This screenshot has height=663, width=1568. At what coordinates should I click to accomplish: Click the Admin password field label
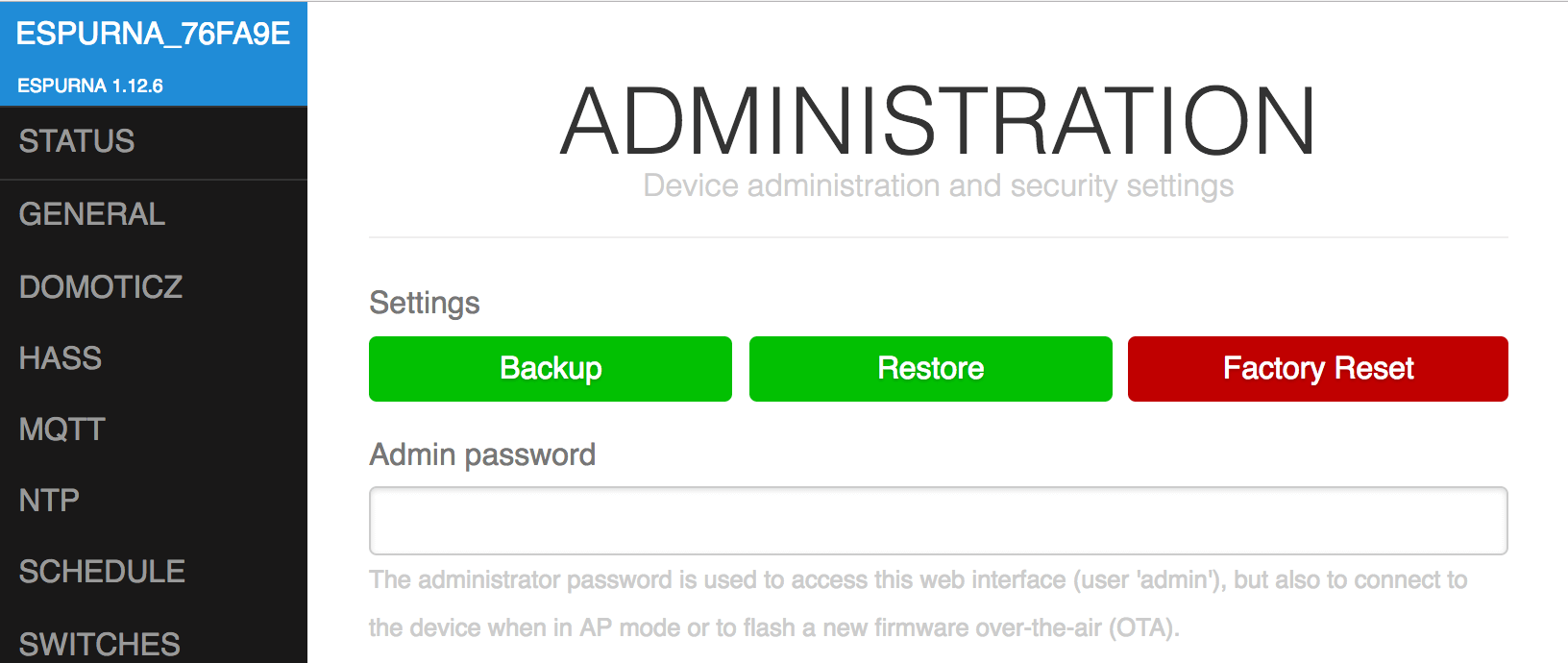click(x=482, y=454)
